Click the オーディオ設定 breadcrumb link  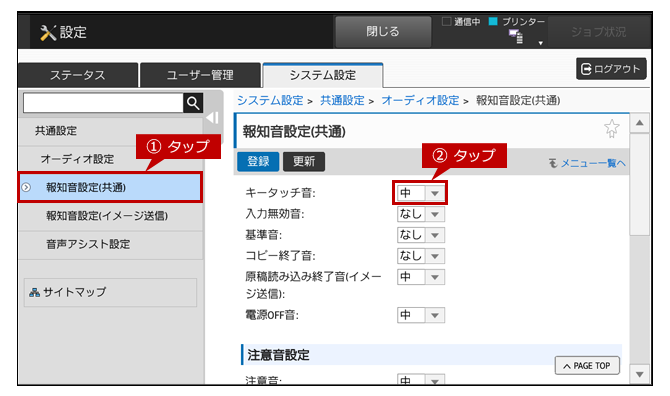[420, 101]
